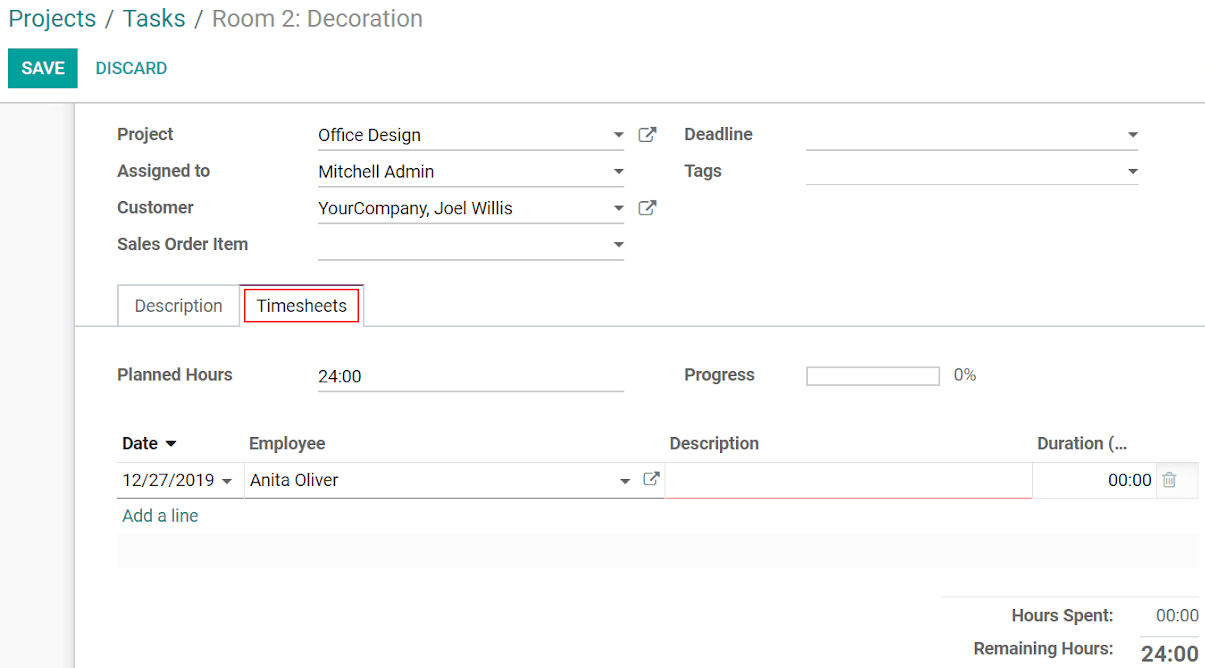Toggle Date column sorting arrow

point(172,443)
